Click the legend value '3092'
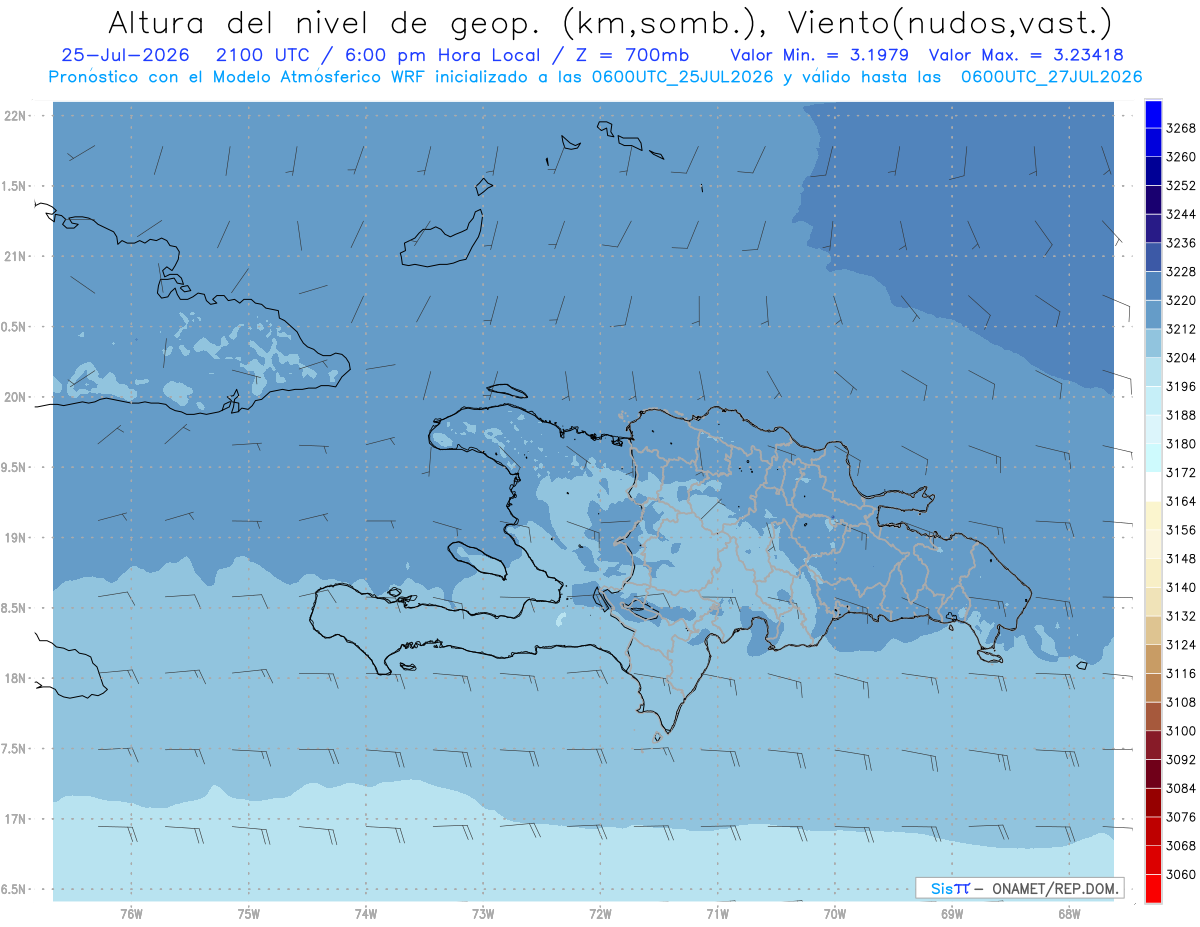This screenshot has width=1200, height=927. click(x=1181, y=760)
